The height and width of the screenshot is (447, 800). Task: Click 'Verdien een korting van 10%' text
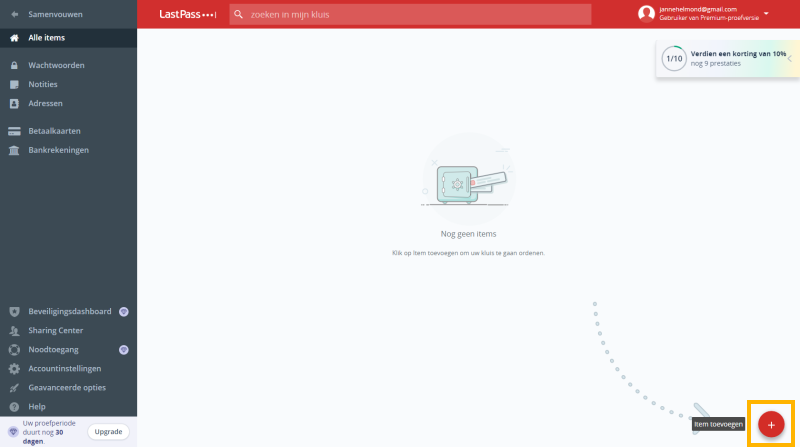(x=738, y=54)
